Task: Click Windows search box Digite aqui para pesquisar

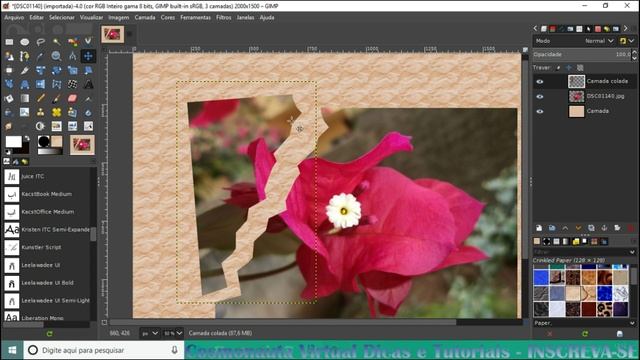Action: [x=104, y=350]
